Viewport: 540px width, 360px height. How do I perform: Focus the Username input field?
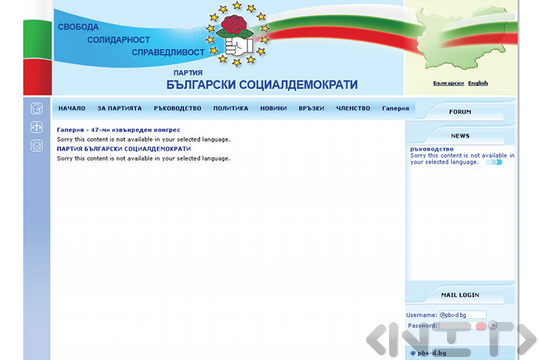pos(463,315)
